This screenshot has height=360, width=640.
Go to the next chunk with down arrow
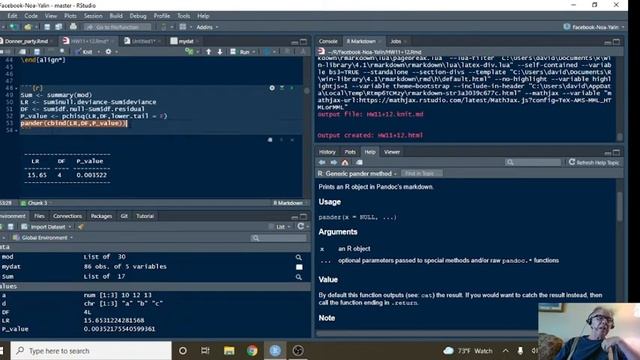(x=220, y=52)
